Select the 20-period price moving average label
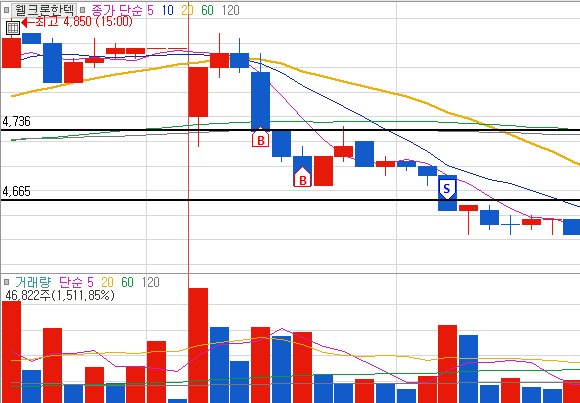Screen dimensions: 580x403 [x=188, y=10]
